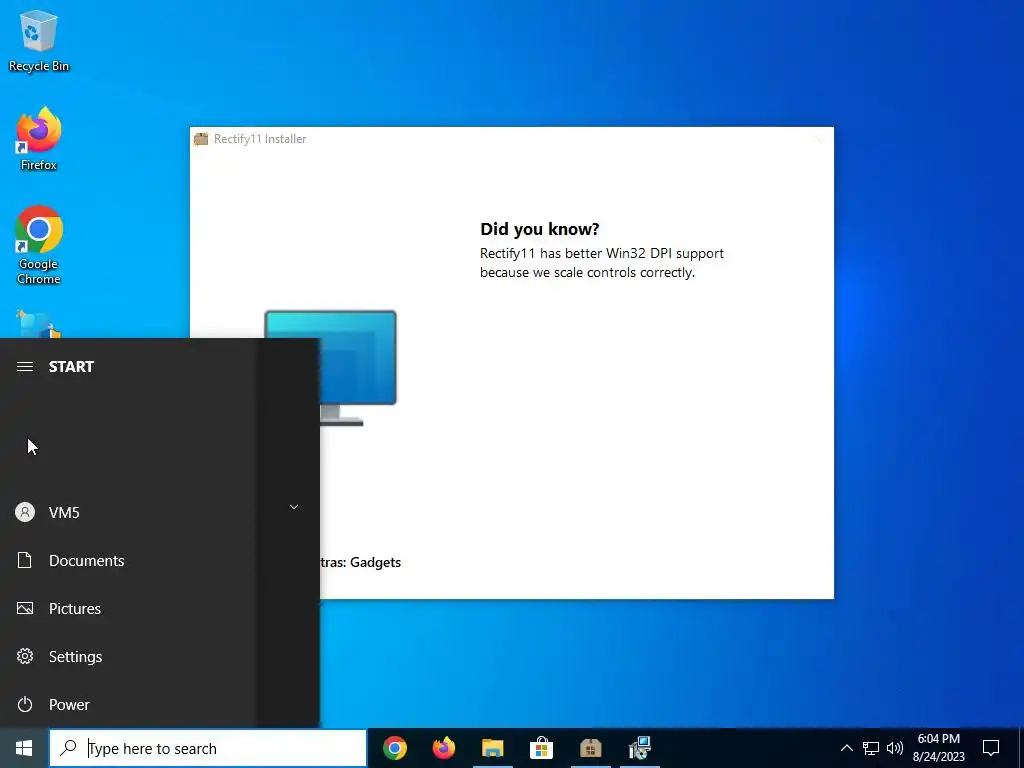Open the VM5 user account entry
Screen dimensions: 1024x768
pos(127,512)
